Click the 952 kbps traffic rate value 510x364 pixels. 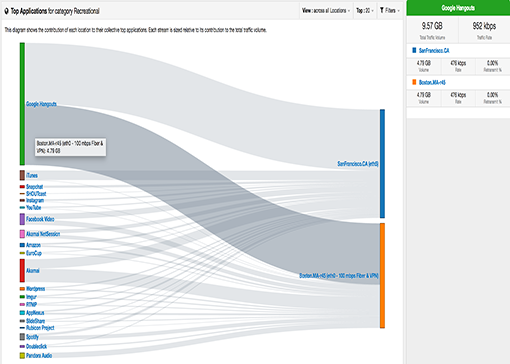click(484, 26)
